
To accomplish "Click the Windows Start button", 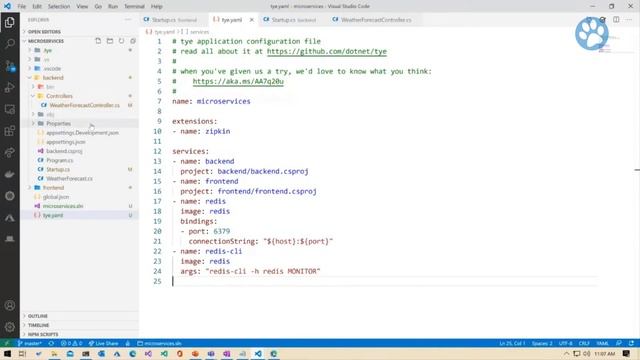I will 7,353.
